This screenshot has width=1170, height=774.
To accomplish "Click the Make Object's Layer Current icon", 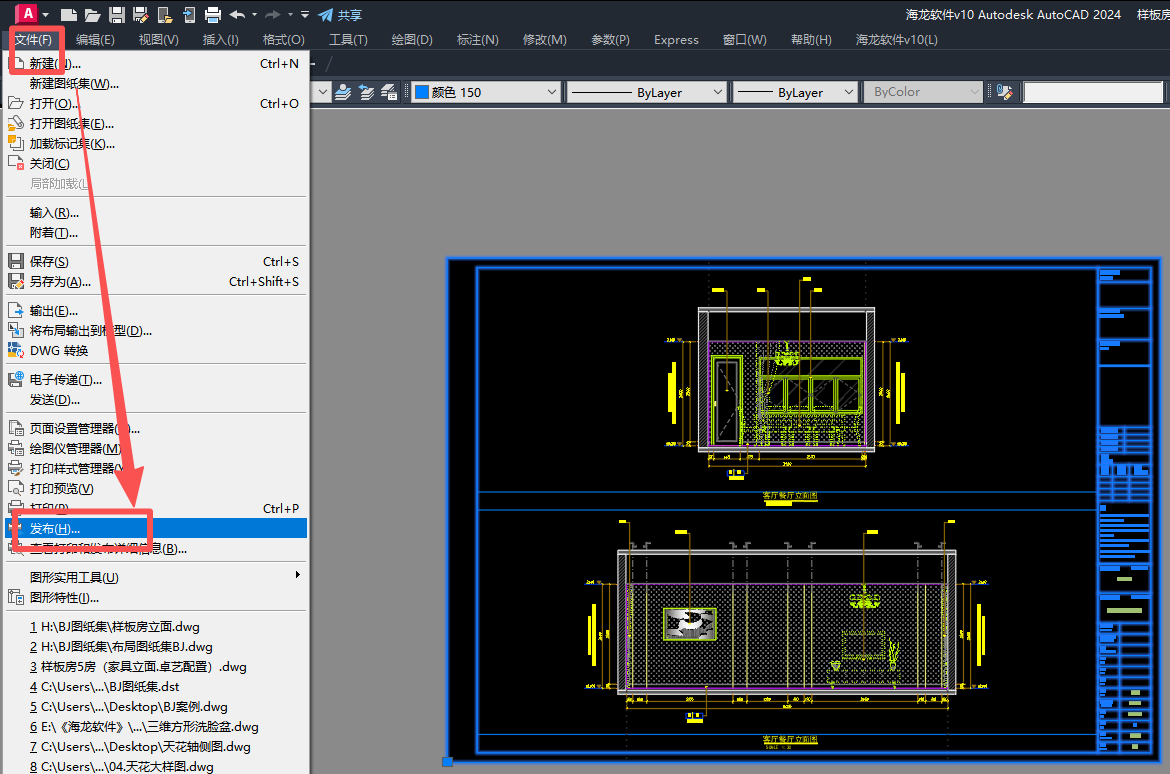I will coord(344,92).
